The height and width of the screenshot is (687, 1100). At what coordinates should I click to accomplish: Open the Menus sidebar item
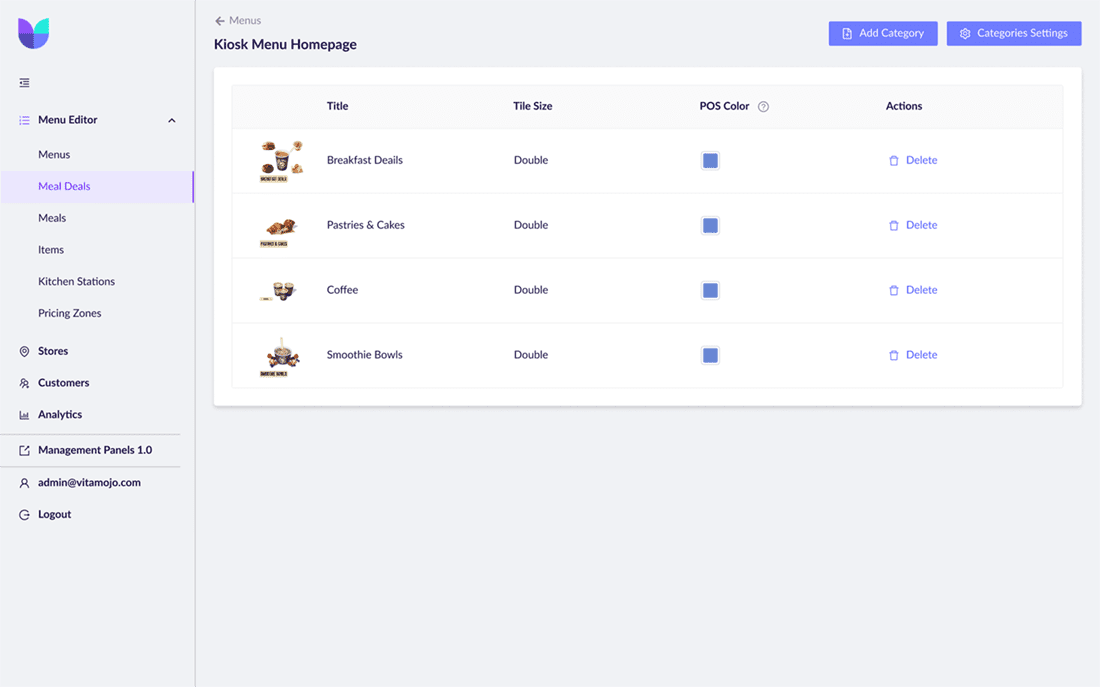click(54, 155)
